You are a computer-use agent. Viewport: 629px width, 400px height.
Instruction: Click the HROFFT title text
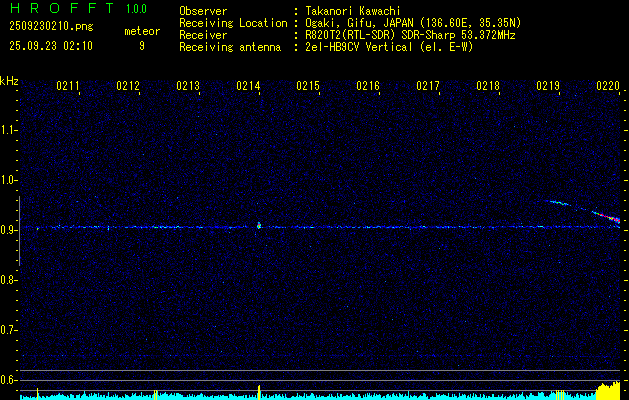click(x=62, y=8)
